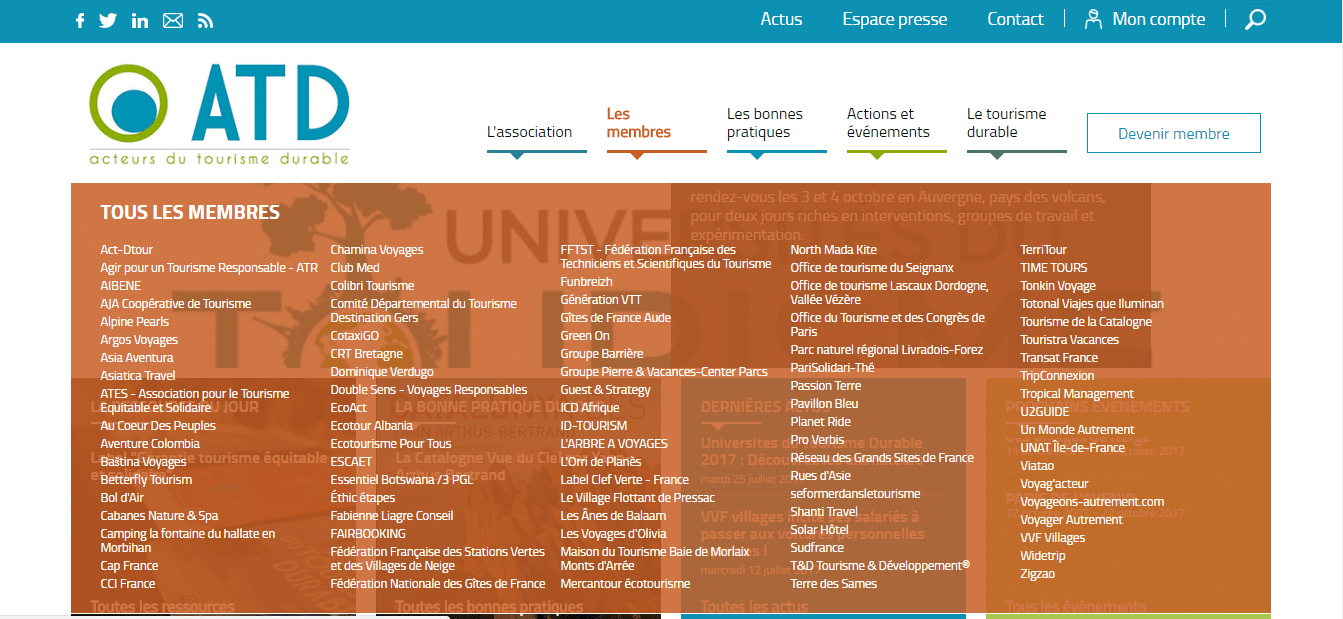This screenshot has width=1343, height=619.
Task: Select Guest & Strategy
Action: [605, 390]
